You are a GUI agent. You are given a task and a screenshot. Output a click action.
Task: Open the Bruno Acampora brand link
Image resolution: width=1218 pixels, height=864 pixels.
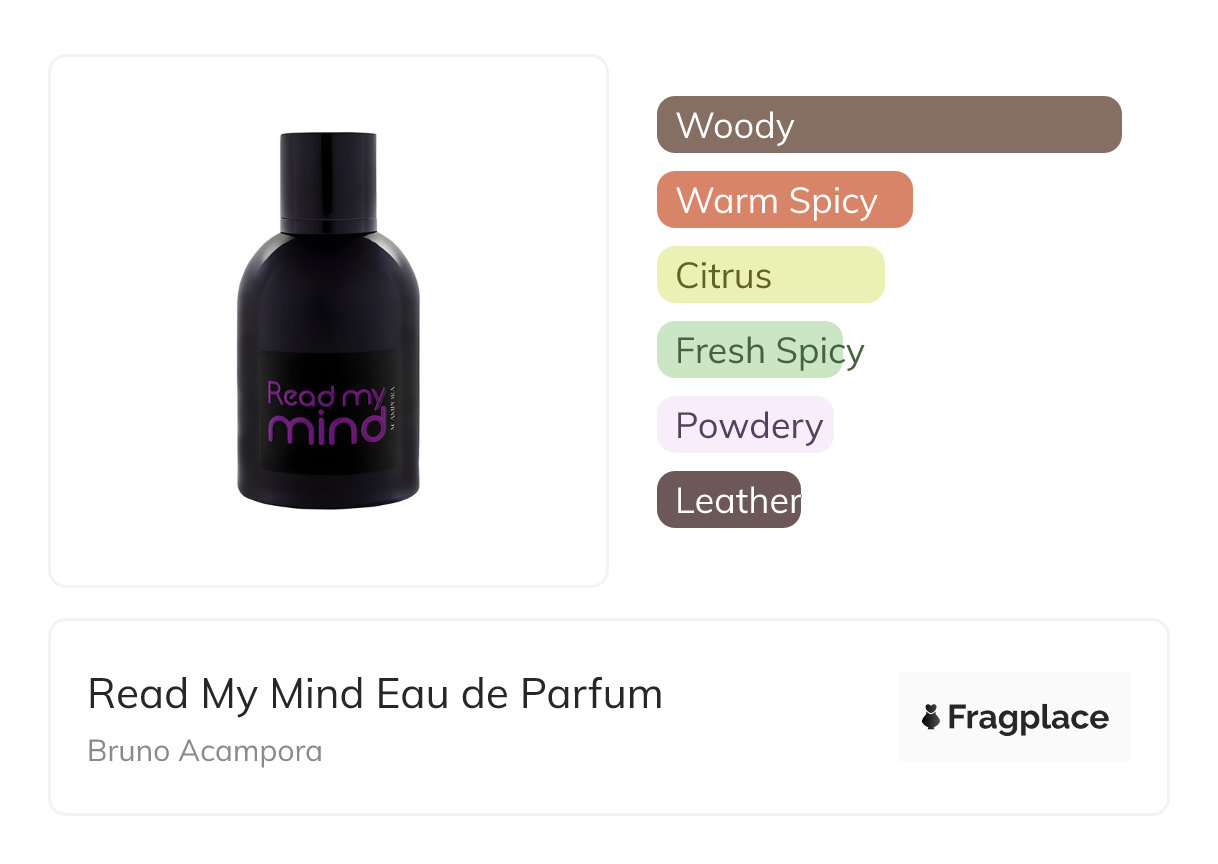tap(205, 751)
